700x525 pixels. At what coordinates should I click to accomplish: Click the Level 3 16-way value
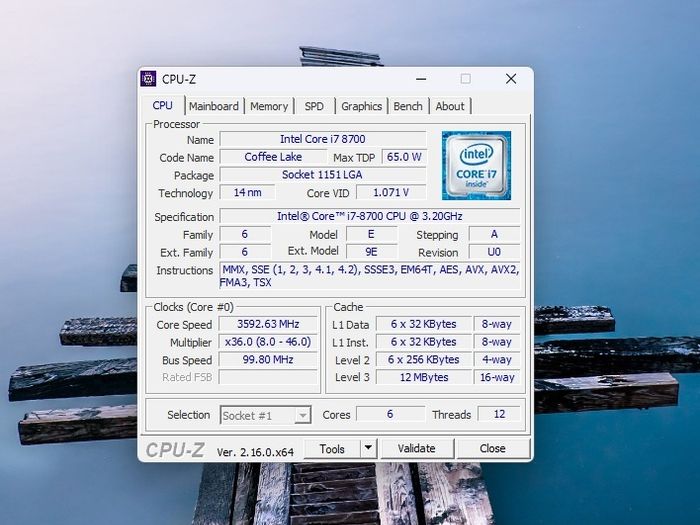pyautogui.click(x=497, y=377)
